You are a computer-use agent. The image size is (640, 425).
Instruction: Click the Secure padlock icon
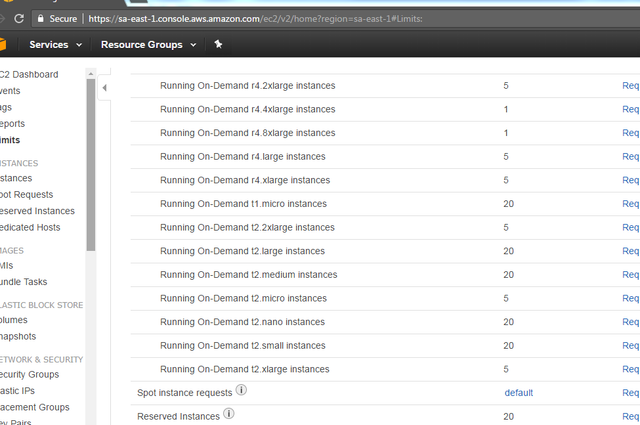click(x=40, y=18)
